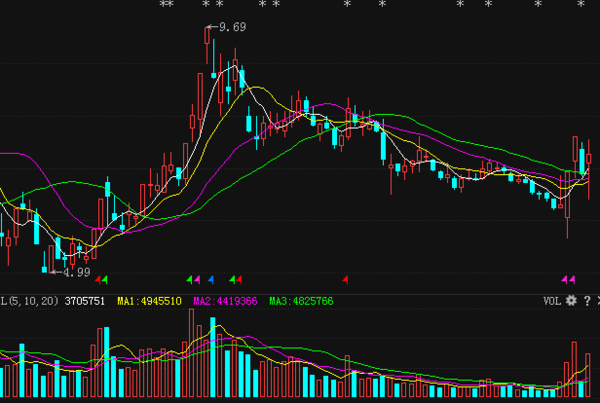Click the candlestick at the 9.69 peak
Screen dimensions: 600x403
click(207, 45)
